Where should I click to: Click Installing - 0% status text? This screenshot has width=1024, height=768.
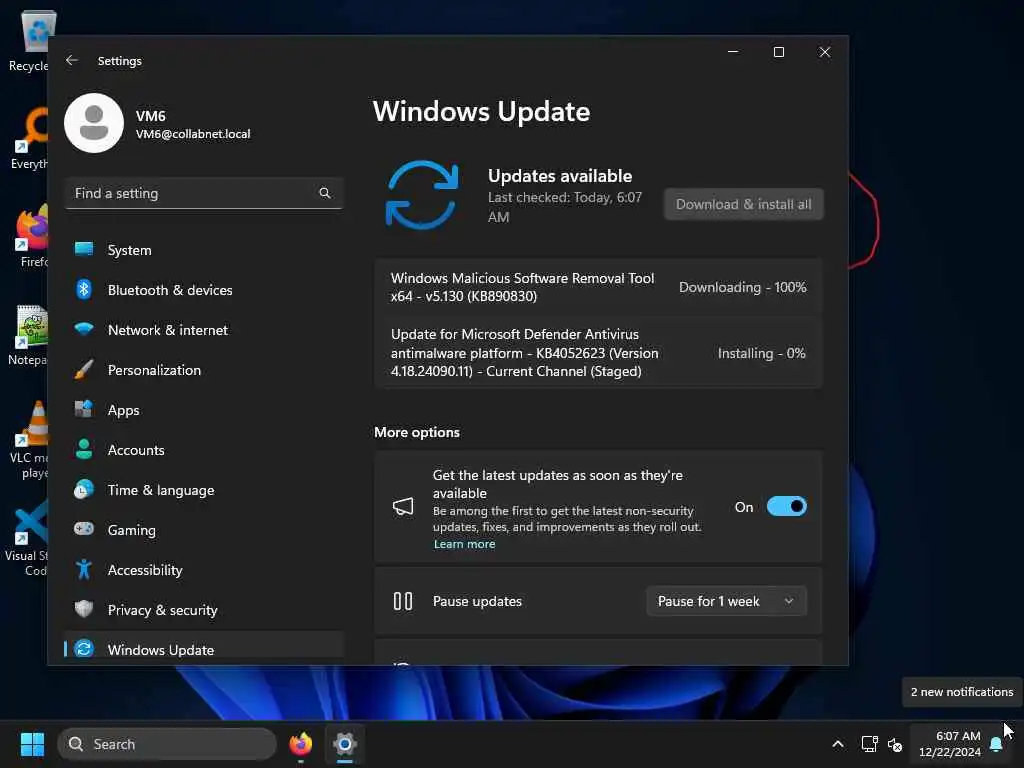pyautogui.click(x=761, y=353)
